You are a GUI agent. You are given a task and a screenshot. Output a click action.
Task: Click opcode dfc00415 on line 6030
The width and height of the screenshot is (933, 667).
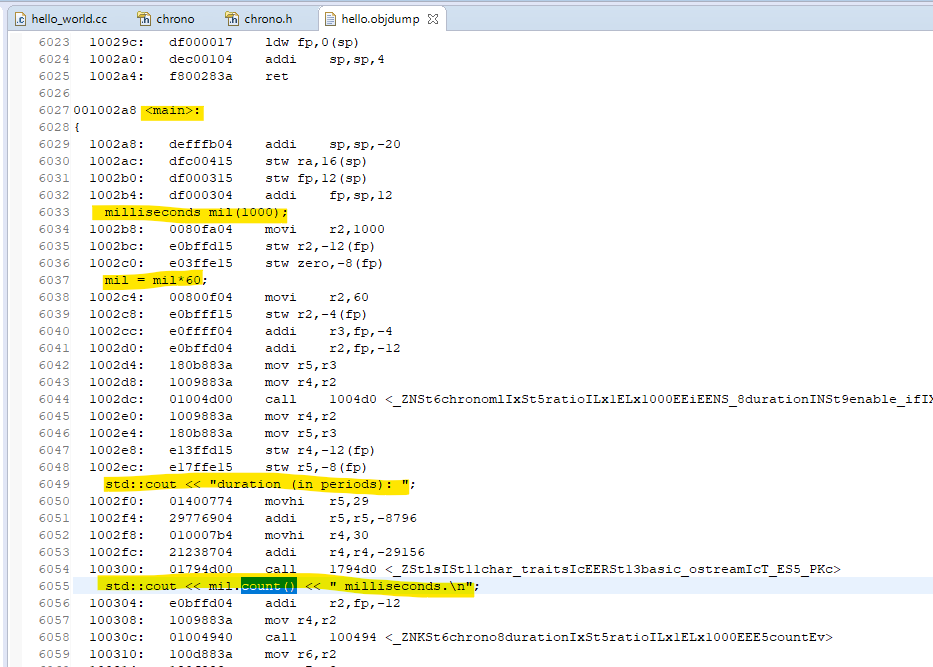[x=201, y=161]
